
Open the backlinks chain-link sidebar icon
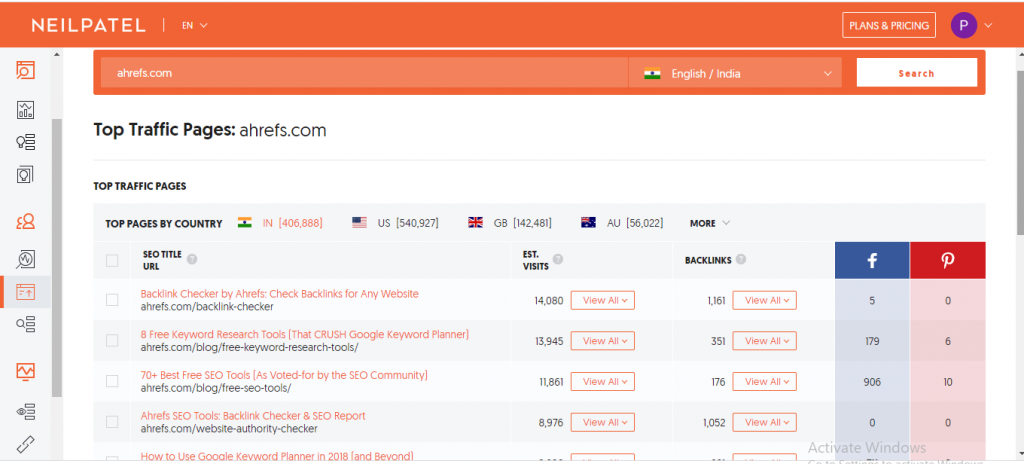[x=25, y=444]
